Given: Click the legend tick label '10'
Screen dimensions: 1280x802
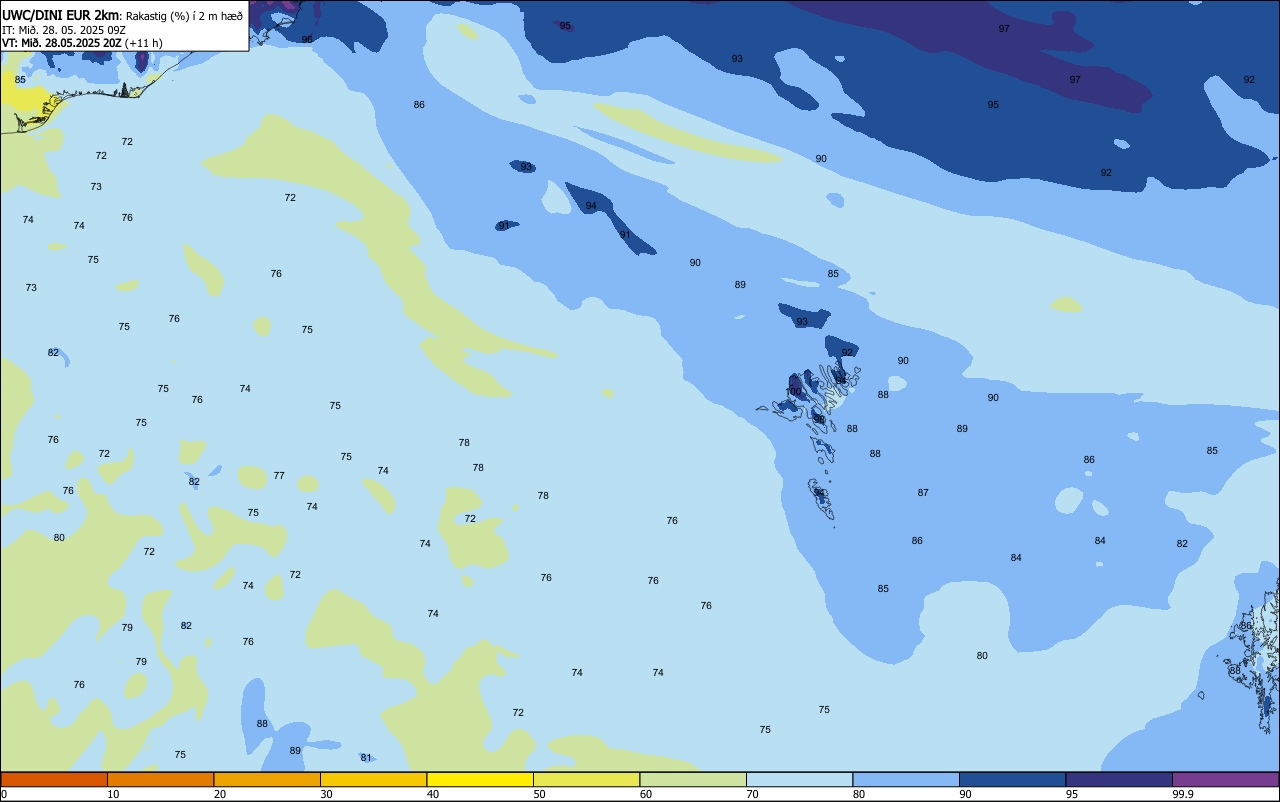Looking at the screenshot, I should [x=113, y=794].
